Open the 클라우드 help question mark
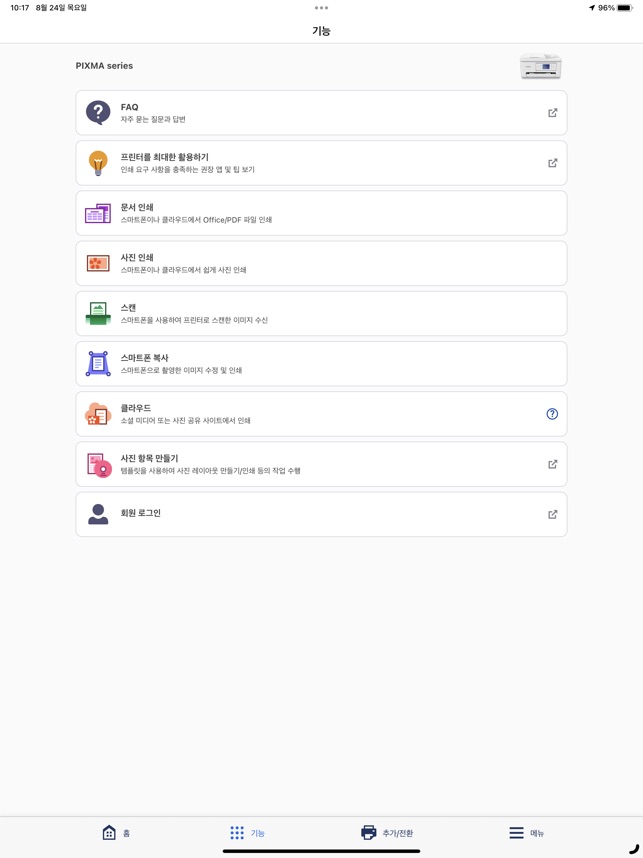Viewport: 643px width, 858px height. coord(552,414)
